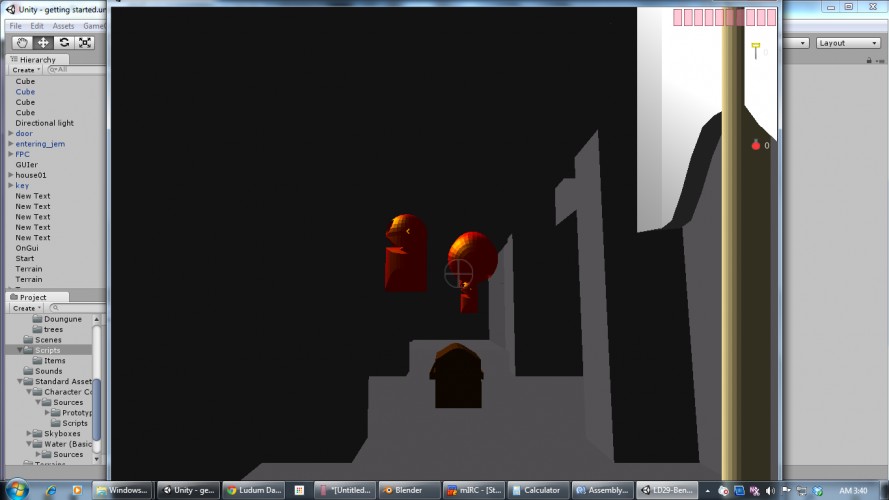This screenshot has width=889, height=500.
Task: Open the Calculator from taskbar
Action: point(537,490)
